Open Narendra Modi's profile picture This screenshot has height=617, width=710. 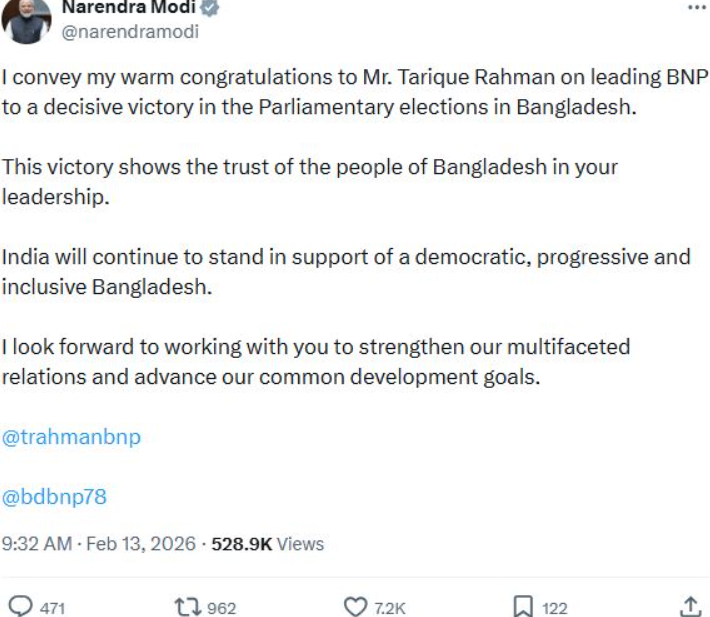pyautogui.click(x=27, y=22)
